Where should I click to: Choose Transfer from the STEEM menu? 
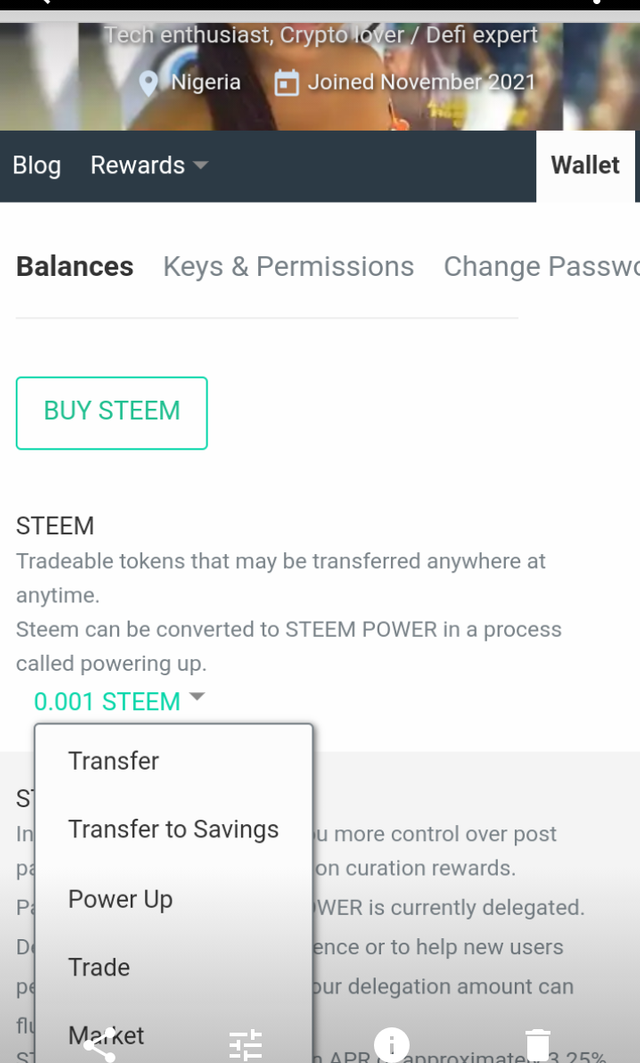pos(114,761)
